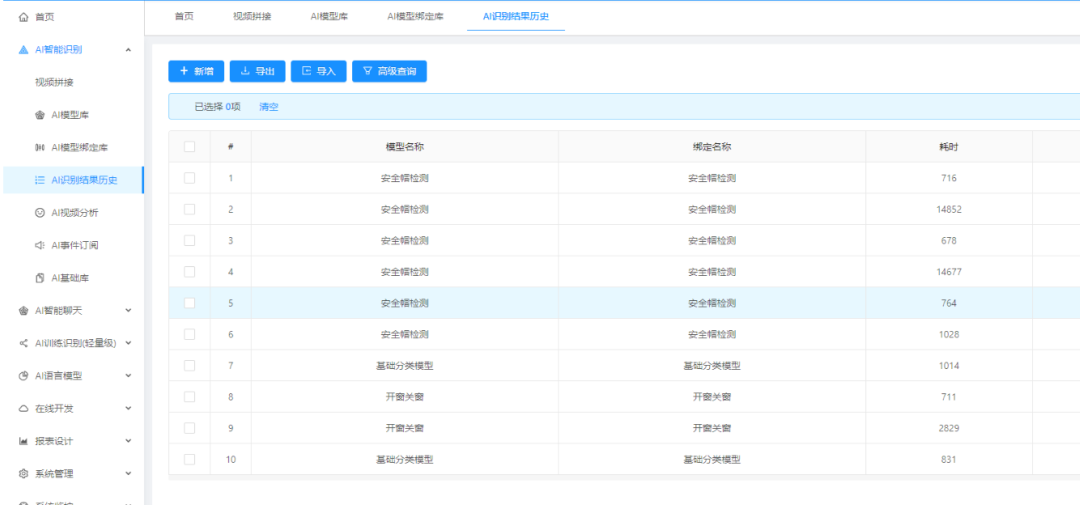Viewport: 1080px width, 505px height.
Task: Open the 高级查询 advanced search label
Action: [397, 71]
